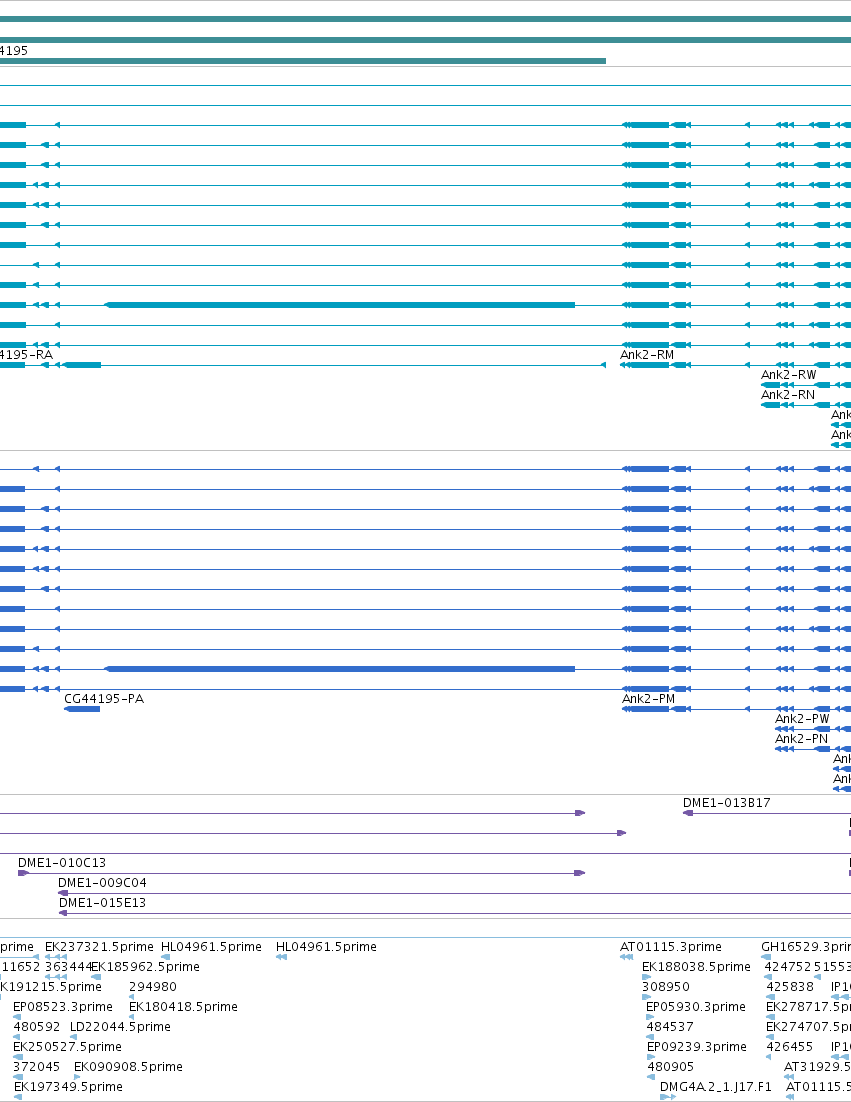851x1102 pixels.
Task: Click the short teal gene bar ending mid-screen
Action: [x=303, y=61]
